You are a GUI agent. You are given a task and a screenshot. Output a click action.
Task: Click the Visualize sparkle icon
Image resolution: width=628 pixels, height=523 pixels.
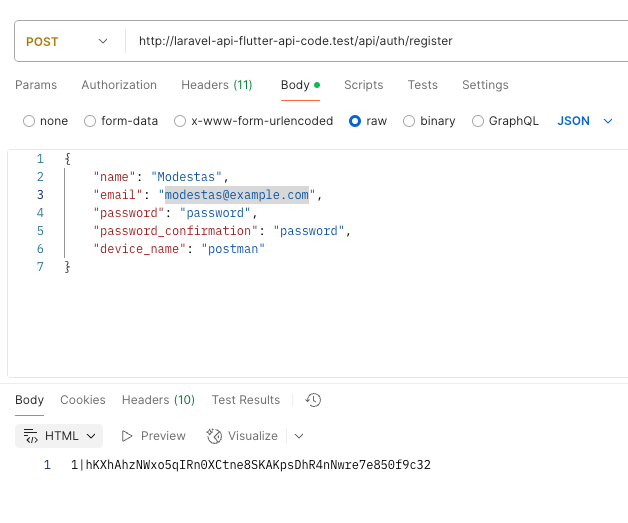click(214, 436)
